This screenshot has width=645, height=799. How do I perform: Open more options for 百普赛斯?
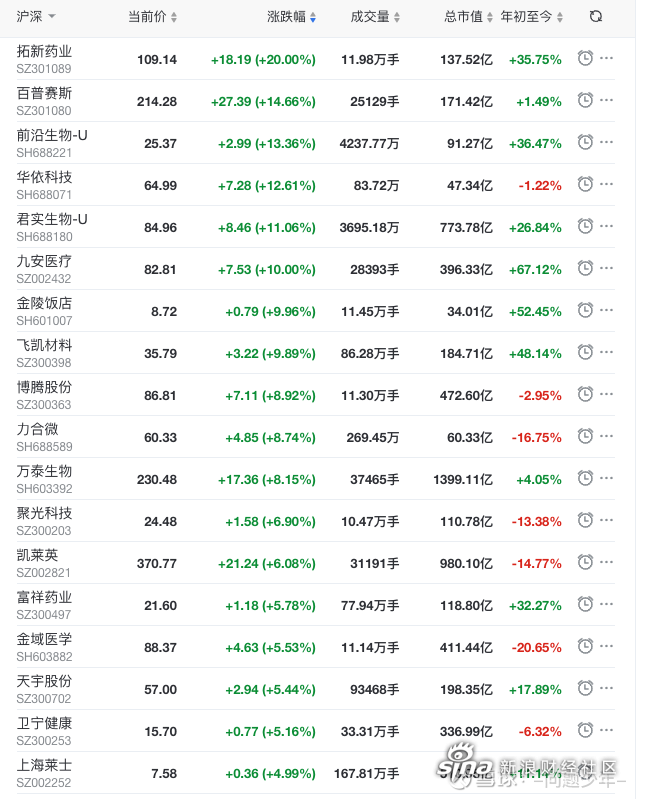[606, 100]
